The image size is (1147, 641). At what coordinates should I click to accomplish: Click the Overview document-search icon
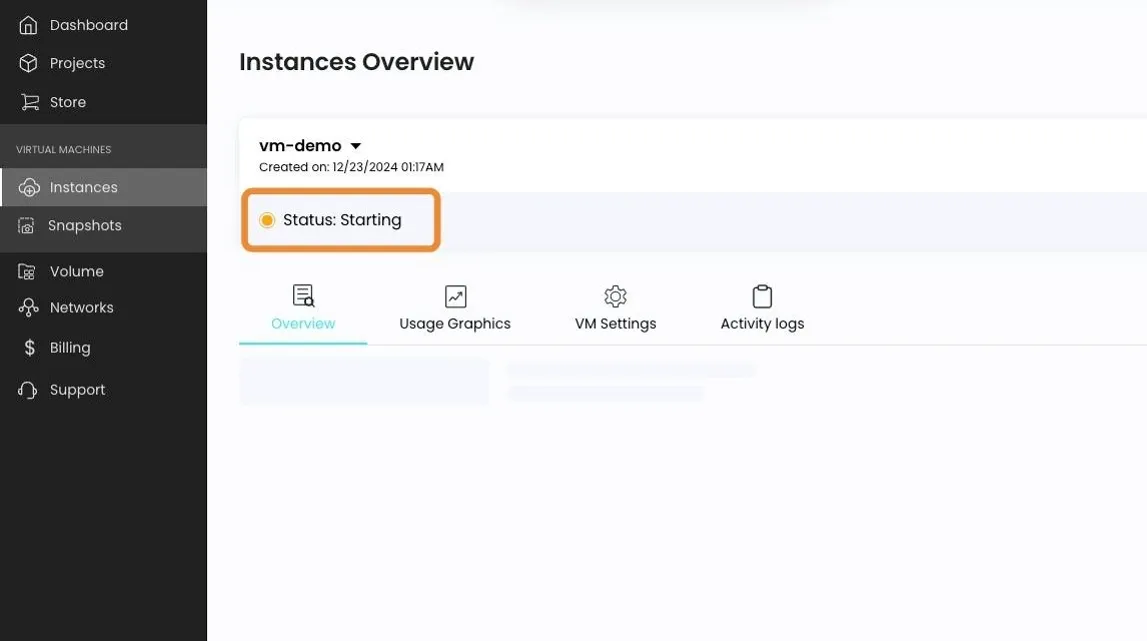304,296
